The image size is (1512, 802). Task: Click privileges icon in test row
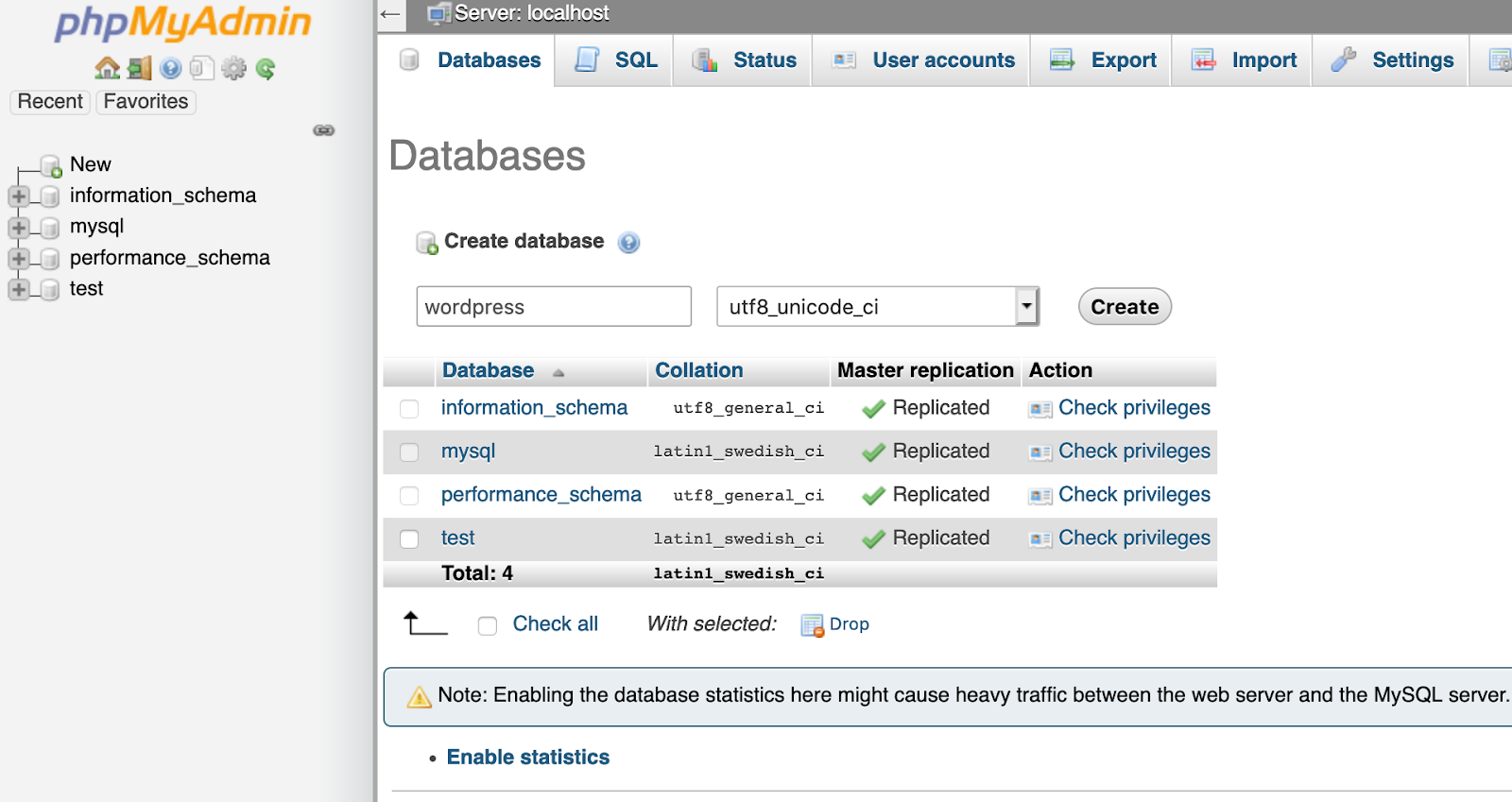[x=1040, y=539]
